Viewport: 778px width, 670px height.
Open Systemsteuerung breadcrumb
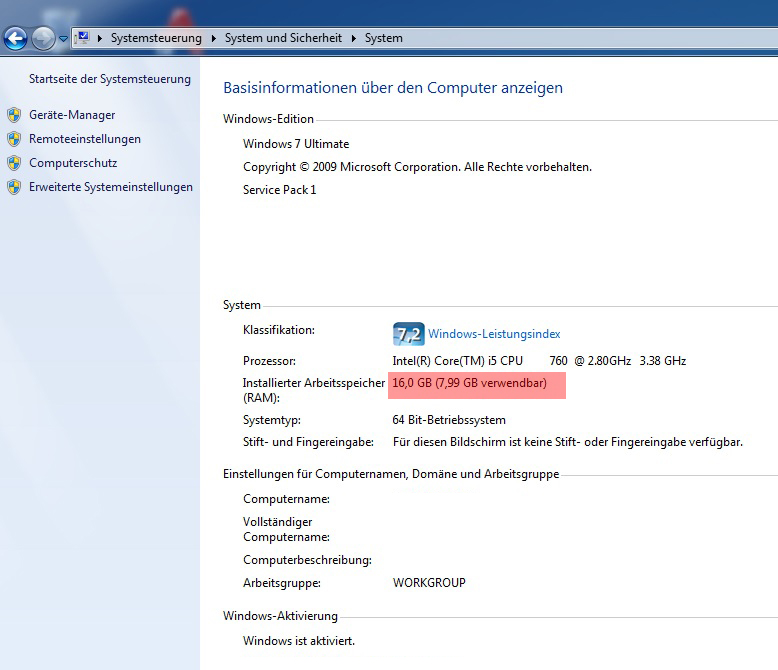[156, 38]
